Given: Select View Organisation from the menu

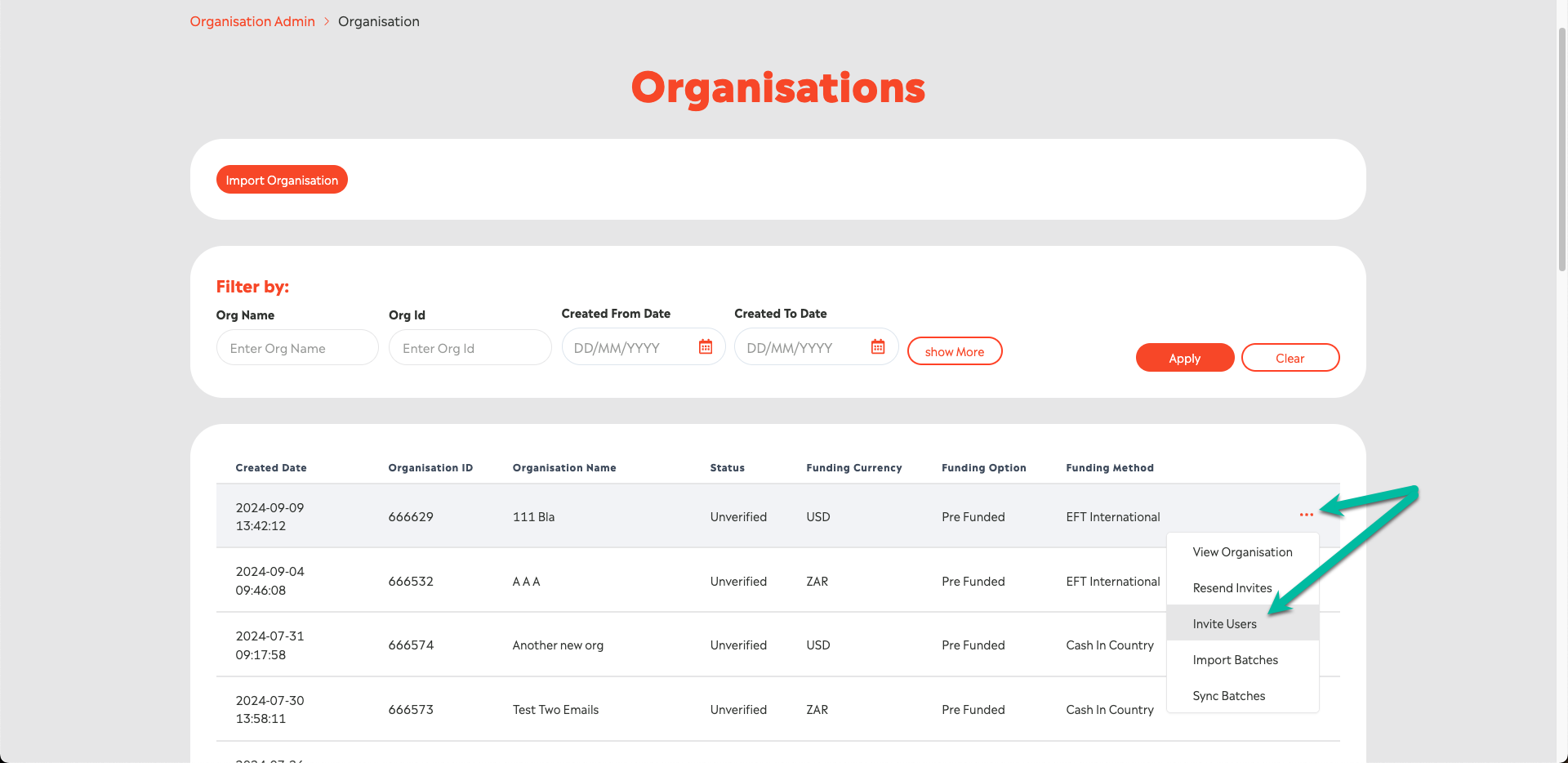Looking at the screenshot, I should (1242, 552).
